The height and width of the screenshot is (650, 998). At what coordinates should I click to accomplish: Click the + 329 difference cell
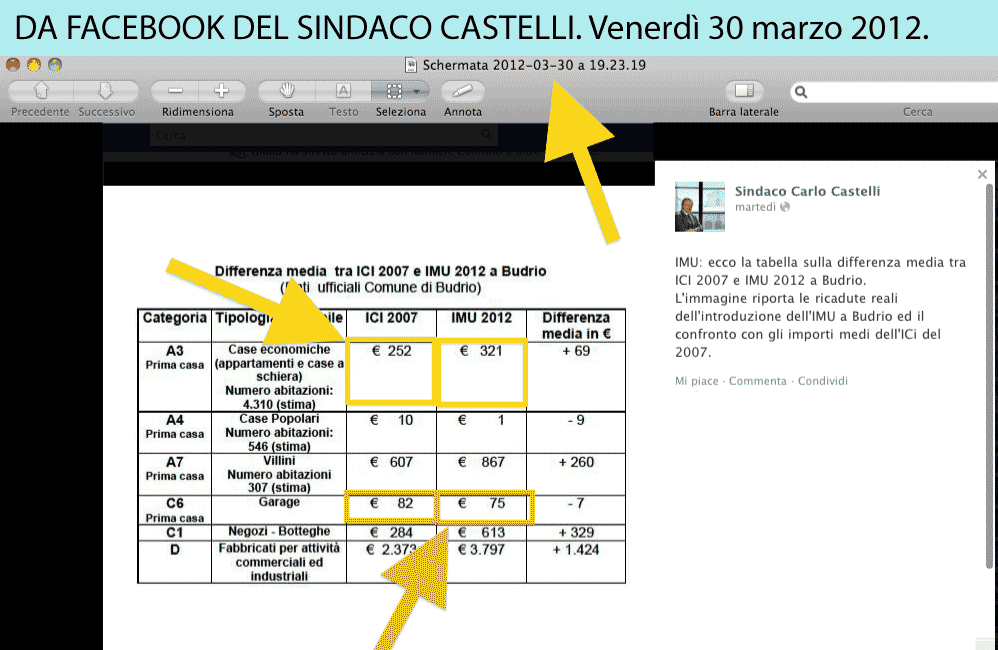pos(576,532)
